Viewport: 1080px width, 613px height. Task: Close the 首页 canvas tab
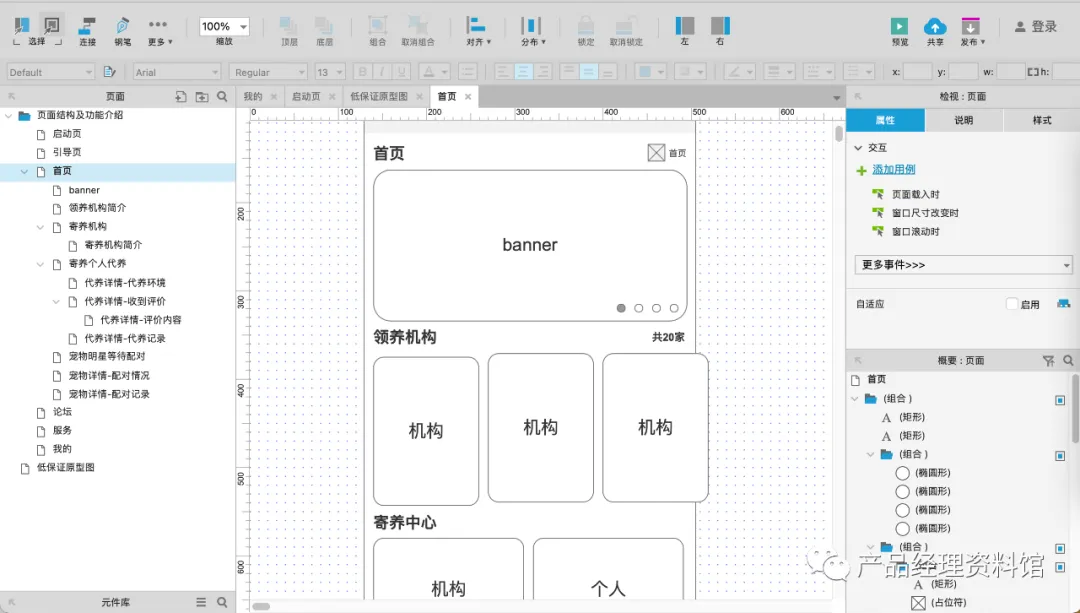click(x=468, y=96)
